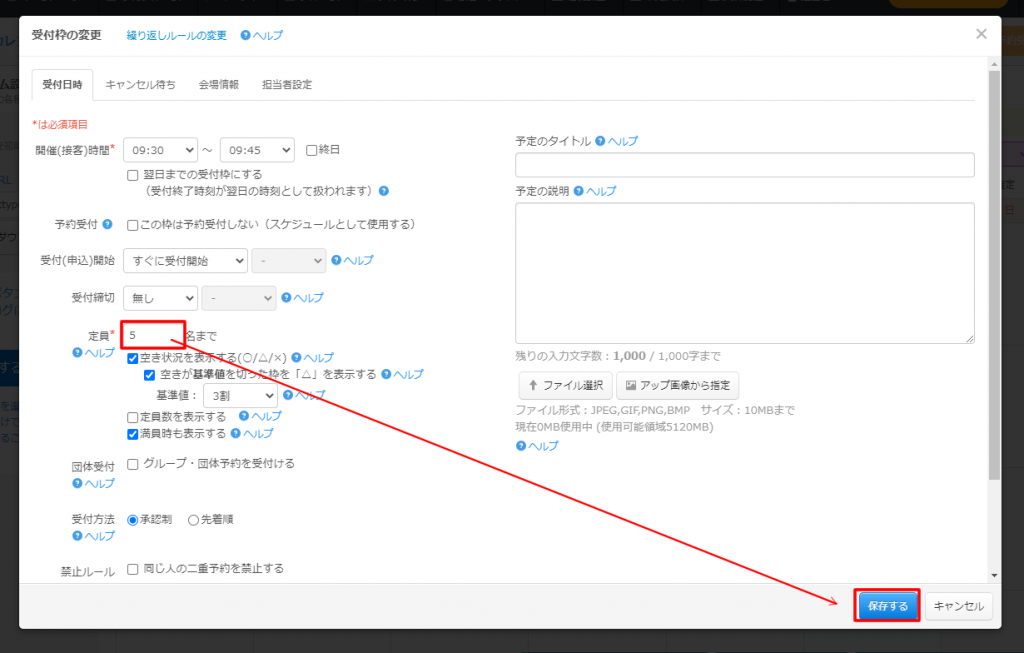The width and height of the screenshot is (1024, 653).
Task: Select the 先着順 radio option
Action: coord(193,520)
